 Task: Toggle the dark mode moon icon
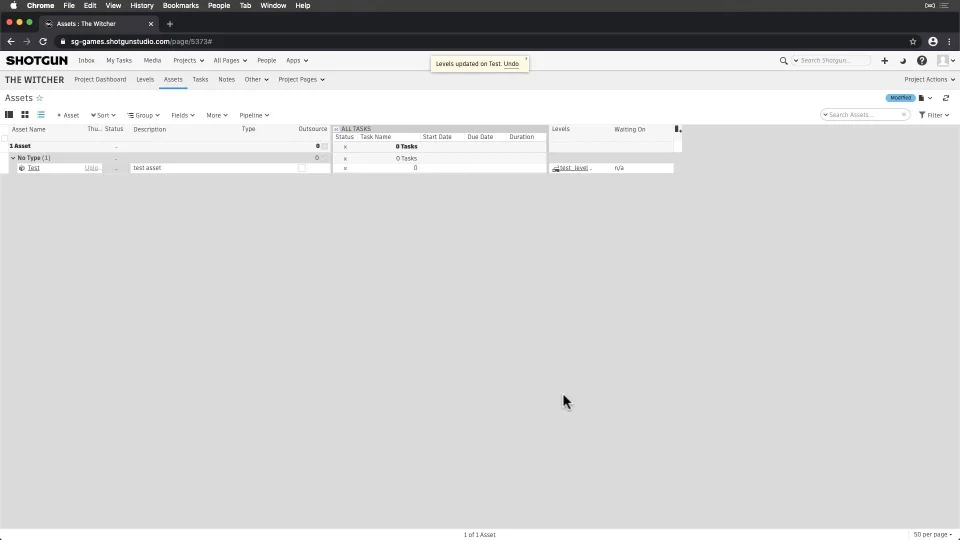[903, 61]
